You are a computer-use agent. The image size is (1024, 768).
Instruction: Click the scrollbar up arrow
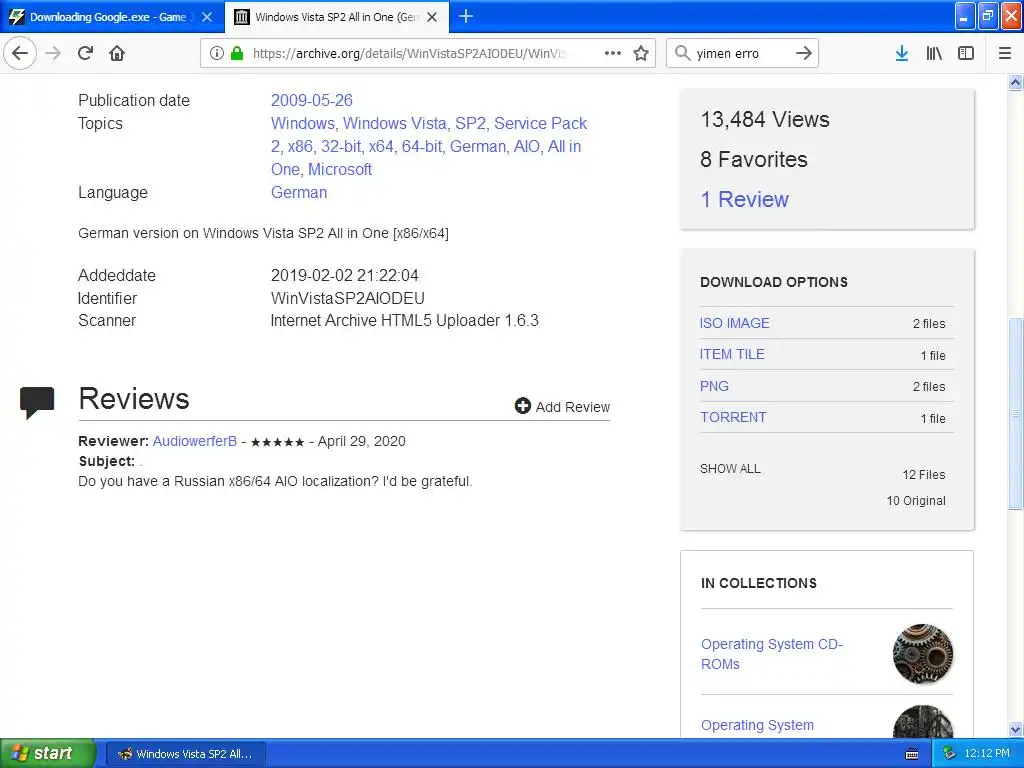tap(1015, 82)
